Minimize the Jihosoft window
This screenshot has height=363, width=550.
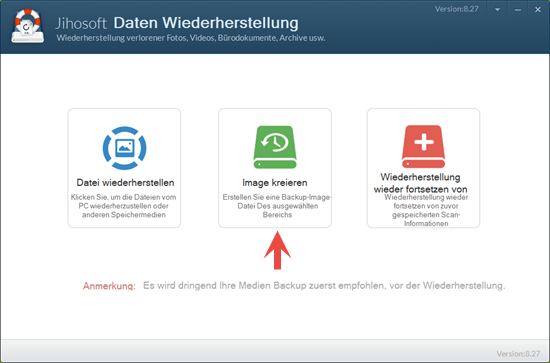[518, 10]
